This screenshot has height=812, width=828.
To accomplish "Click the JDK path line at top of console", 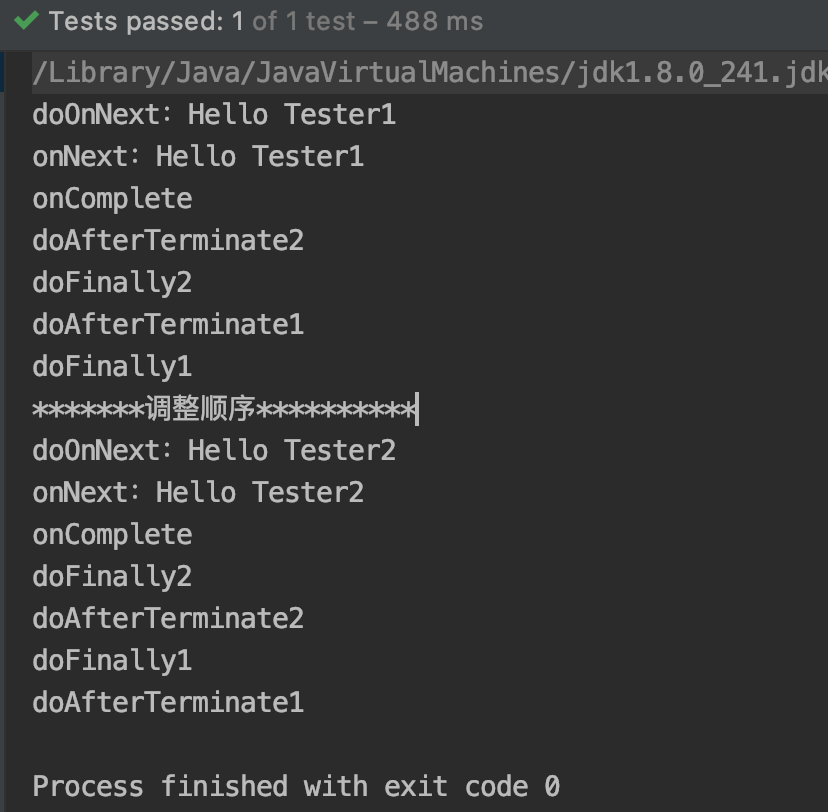I will 430,72.
